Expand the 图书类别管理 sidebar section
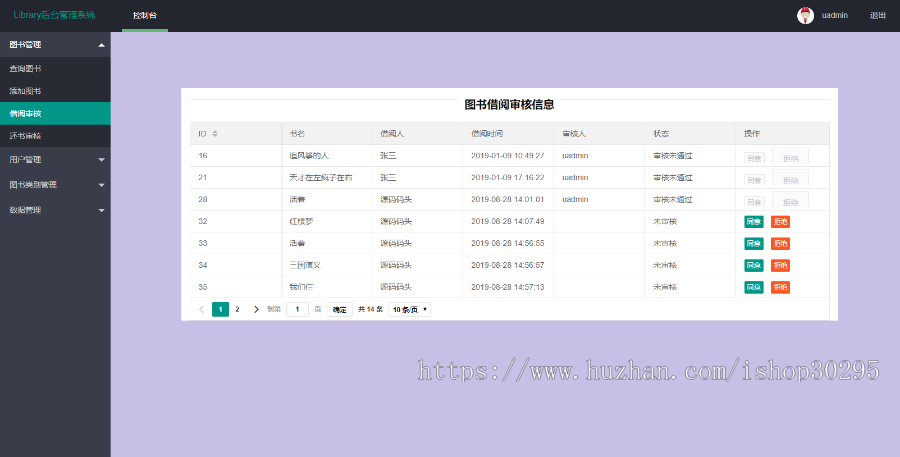The height and width of the screenshot is (457, 900). [55, 185]
